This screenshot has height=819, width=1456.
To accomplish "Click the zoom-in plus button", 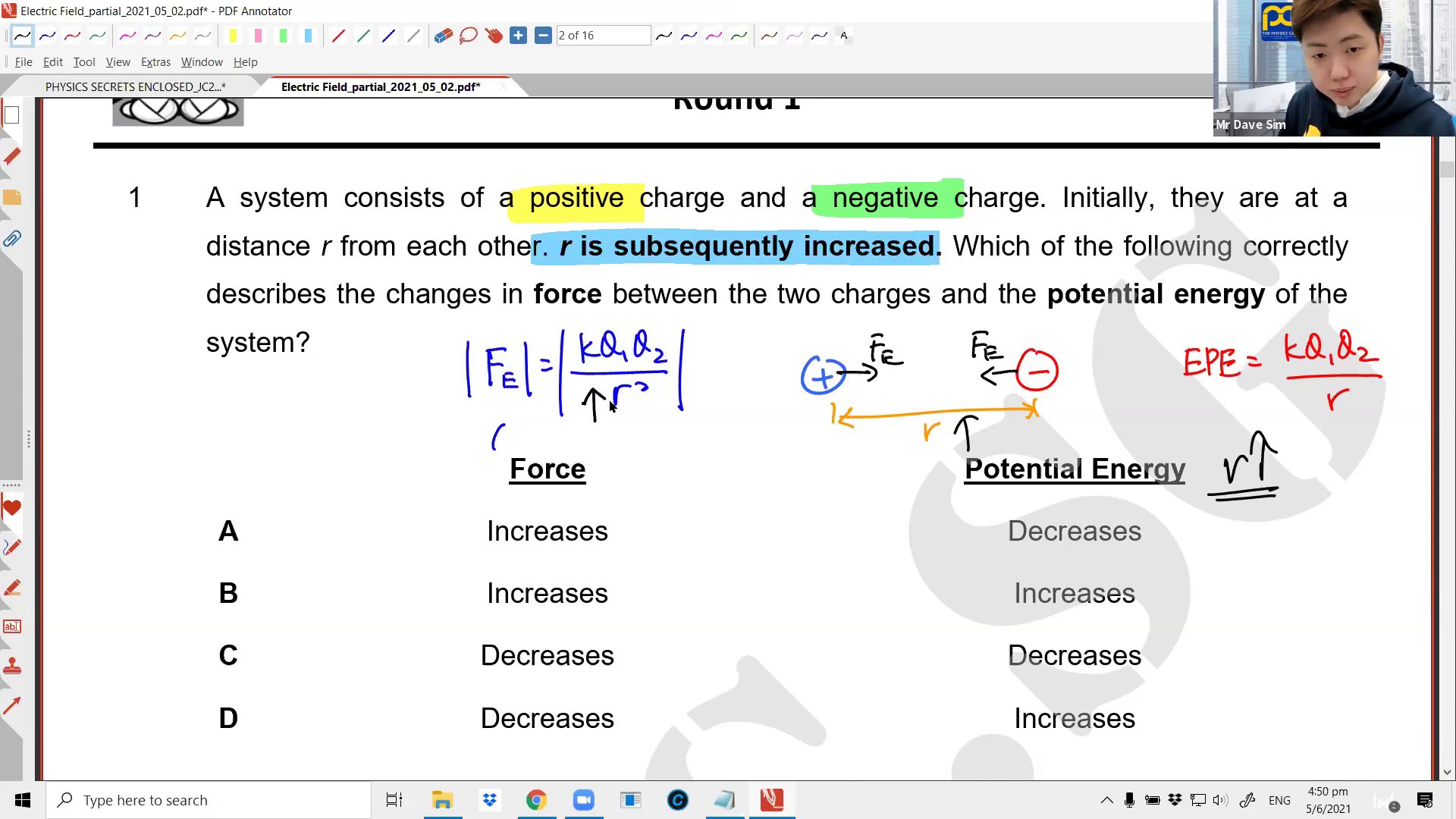I will tap(519, 35).
